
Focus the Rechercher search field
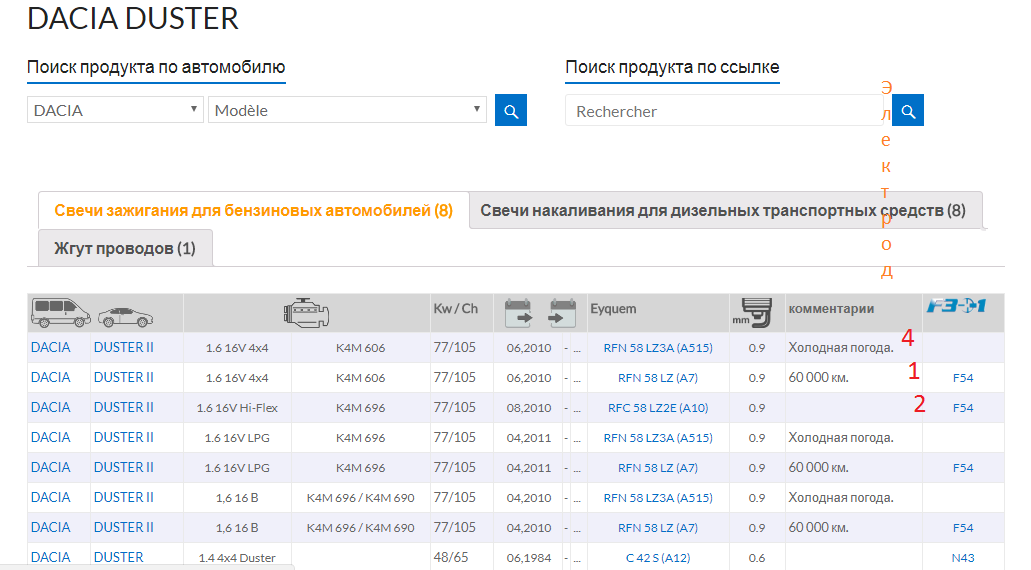click(x=723, y=111)
